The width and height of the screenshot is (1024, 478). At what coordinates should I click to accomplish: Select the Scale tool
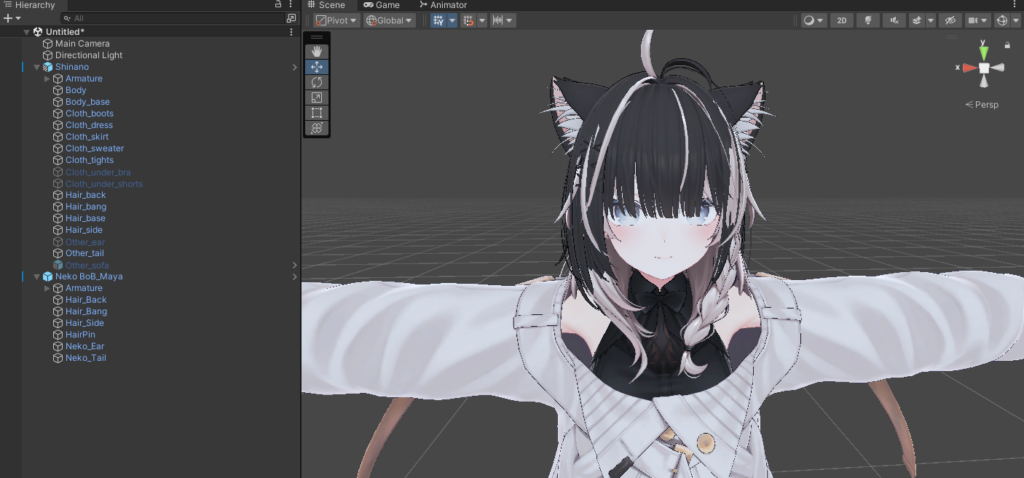(317, 97)
